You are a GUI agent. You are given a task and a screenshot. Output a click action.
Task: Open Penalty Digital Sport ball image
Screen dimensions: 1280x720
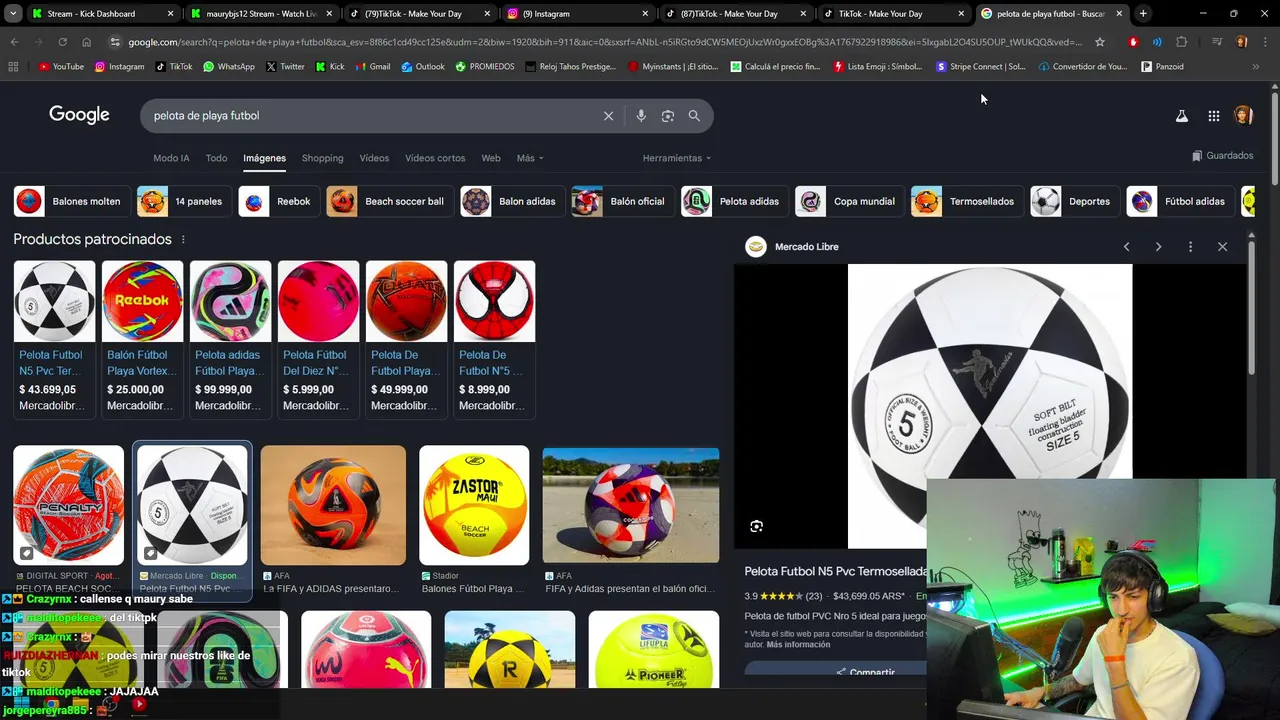tap(68, 505)
